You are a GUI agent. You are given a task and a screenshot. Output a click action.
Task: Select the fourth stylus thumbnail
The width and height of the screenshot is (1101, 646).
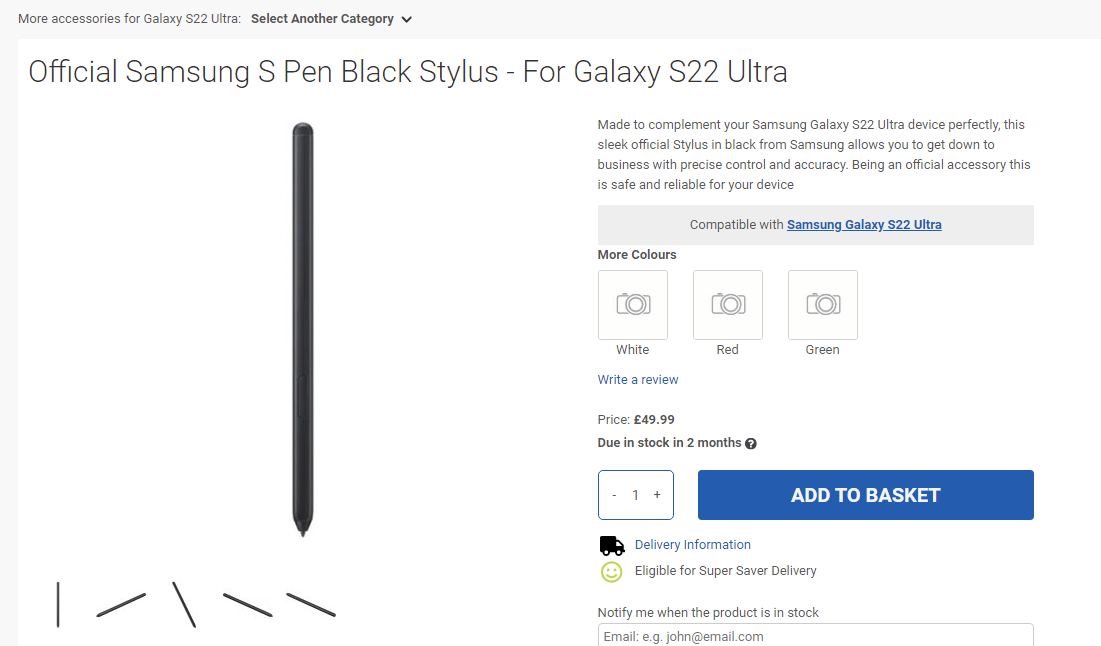(x=247, y=604)
